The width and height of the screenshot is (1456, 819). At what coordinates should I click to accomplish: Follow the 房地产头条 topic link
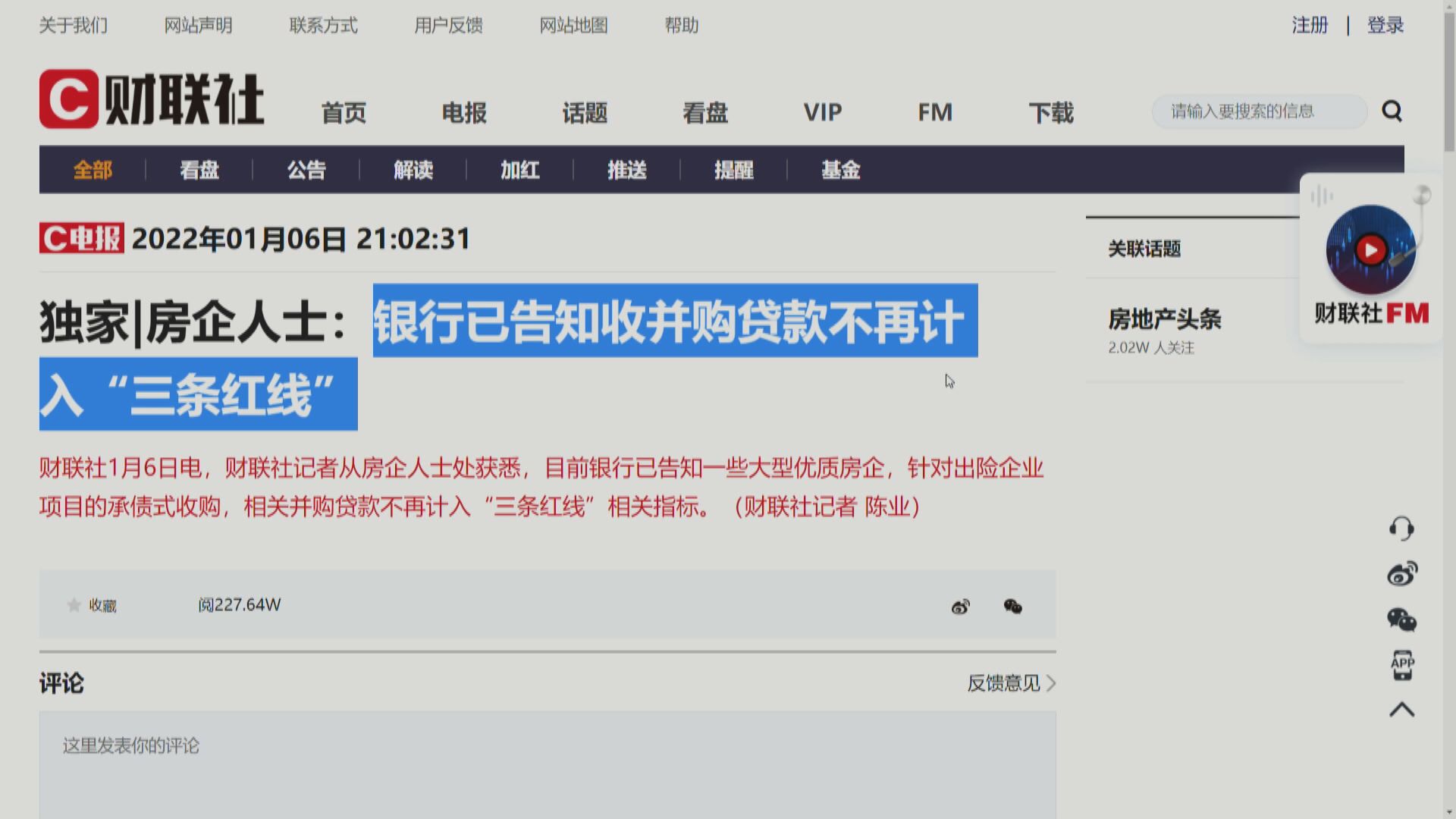click(1164, 320)
